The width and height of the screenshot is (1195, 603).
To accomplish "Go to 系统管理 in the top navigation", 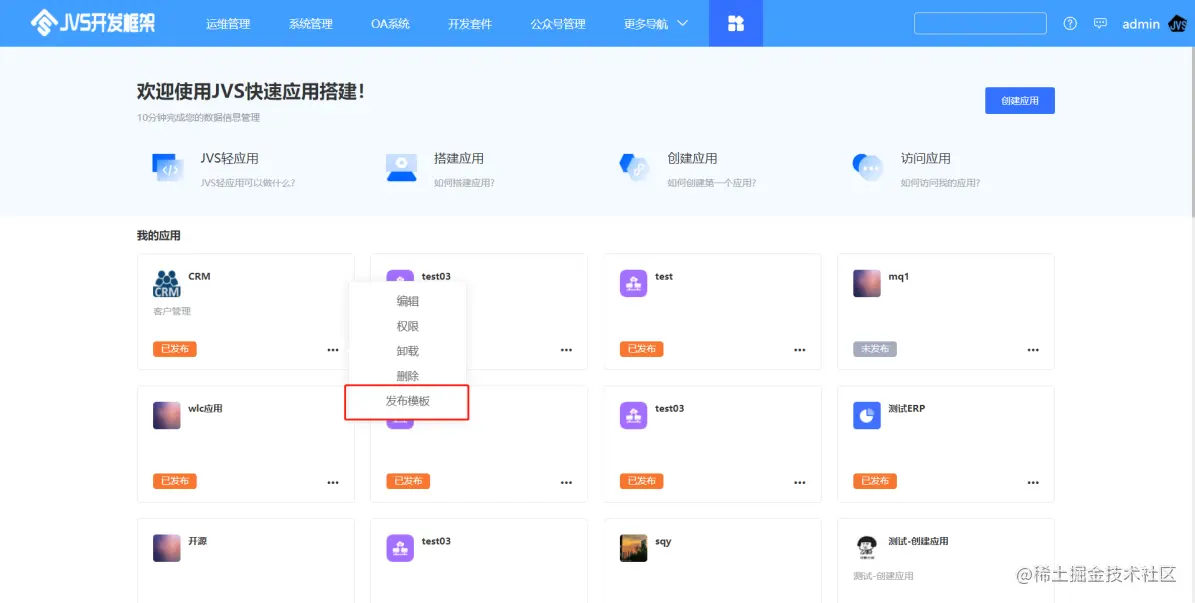I will click(310, 24).
